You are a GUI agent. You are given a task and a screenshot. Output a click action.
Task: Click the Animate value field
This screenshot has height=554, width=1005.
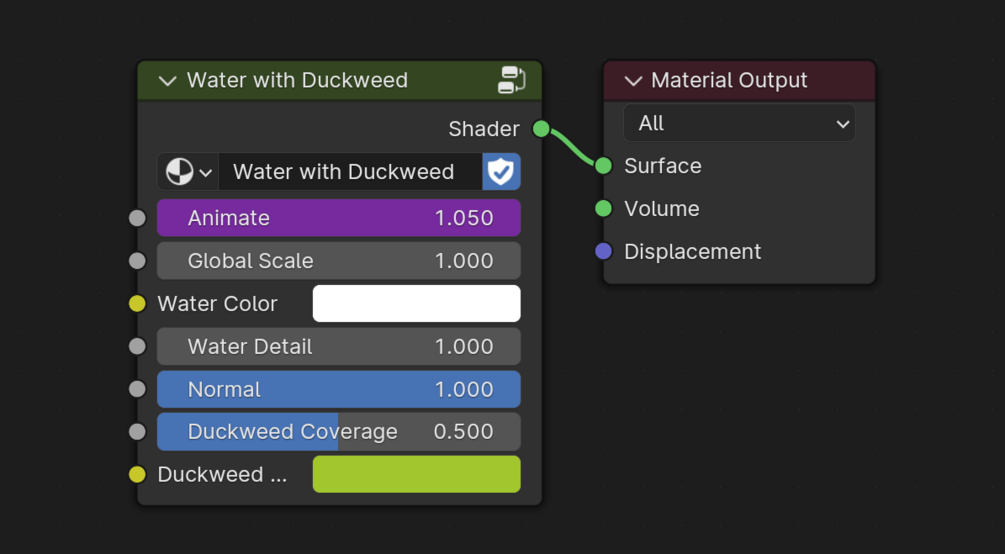pos(339,218)
